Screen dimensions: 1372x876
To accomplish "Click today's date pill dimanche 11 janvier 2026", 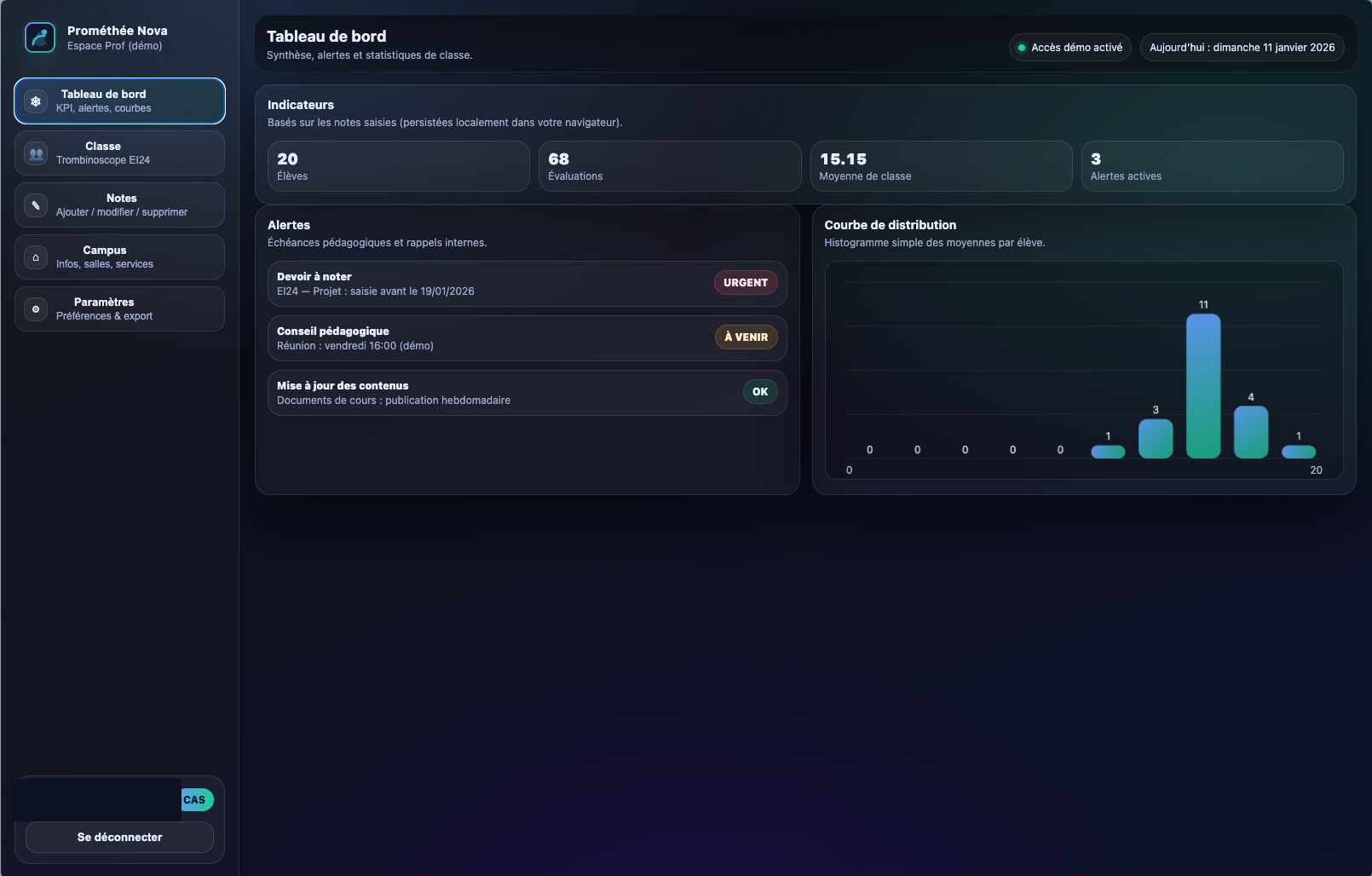I will 1242,48.
